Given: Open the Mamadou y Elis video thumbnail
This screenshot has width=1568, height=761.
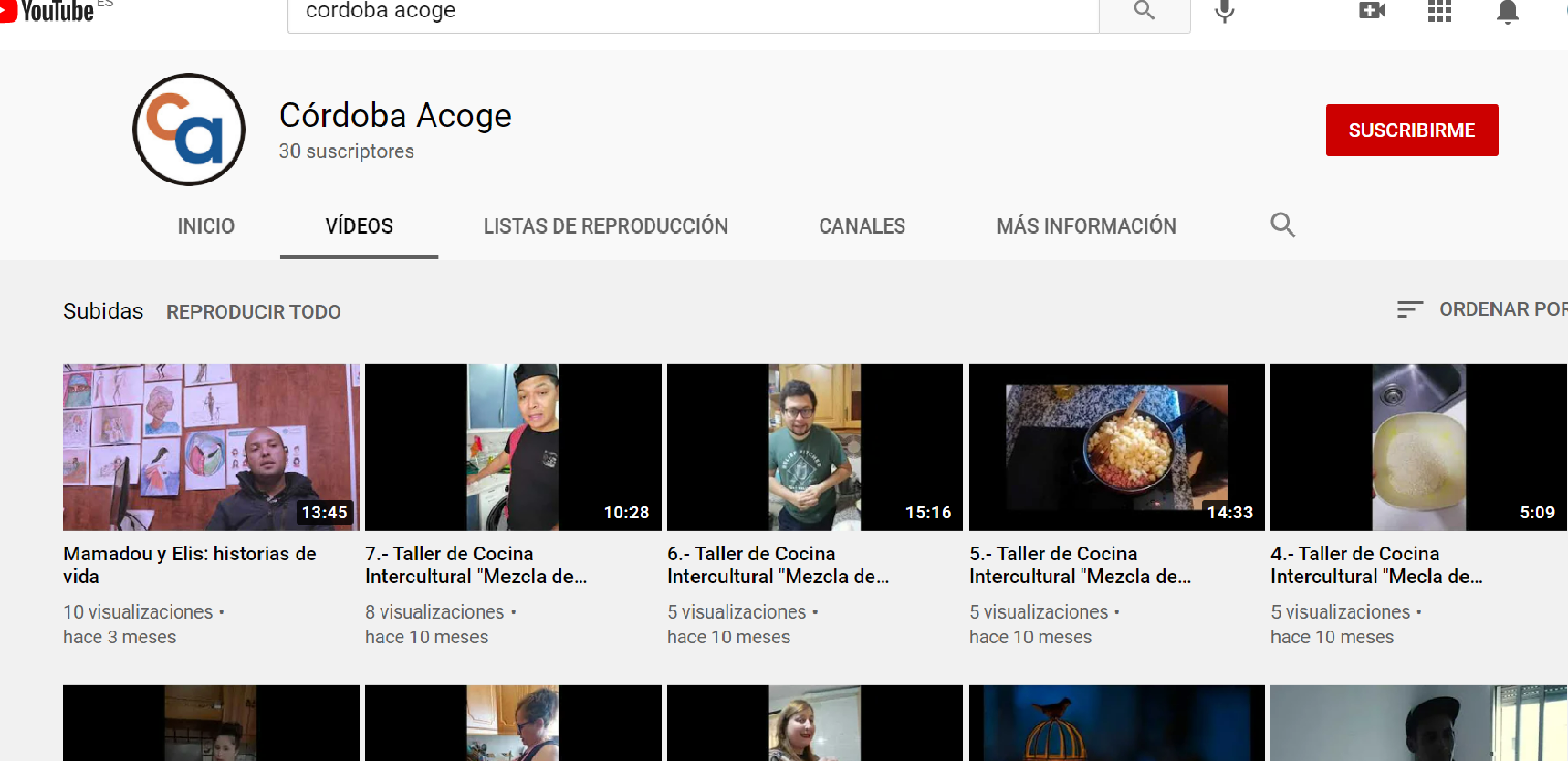Looking at the screenshot, I should tap(211, 447).
